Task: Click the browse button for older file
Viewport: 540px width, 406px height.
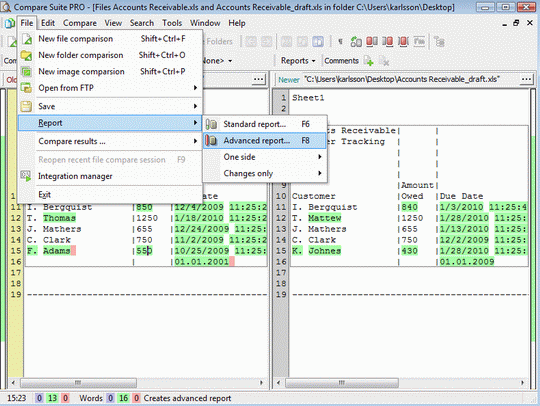Action: [259, 80]
